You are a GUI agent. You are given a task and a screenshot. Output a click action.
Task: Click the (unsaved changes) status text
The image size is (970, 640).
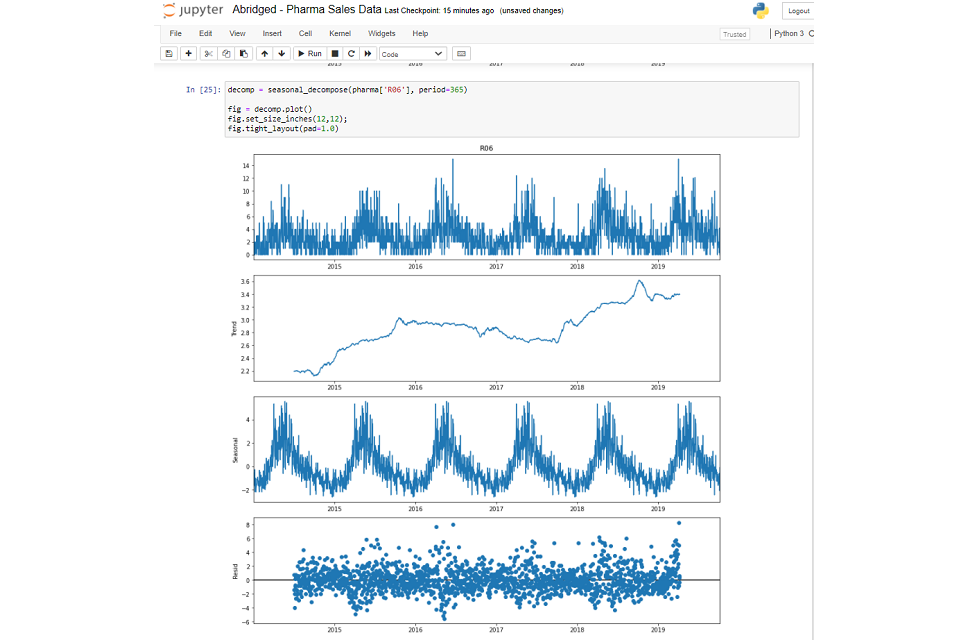[531, 11]
